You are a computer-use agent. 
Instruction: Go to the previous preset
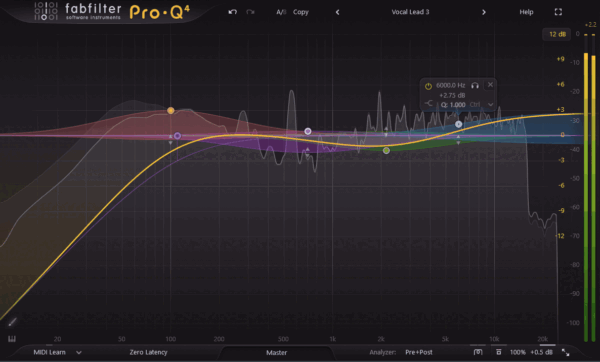(x=338, y=12)
